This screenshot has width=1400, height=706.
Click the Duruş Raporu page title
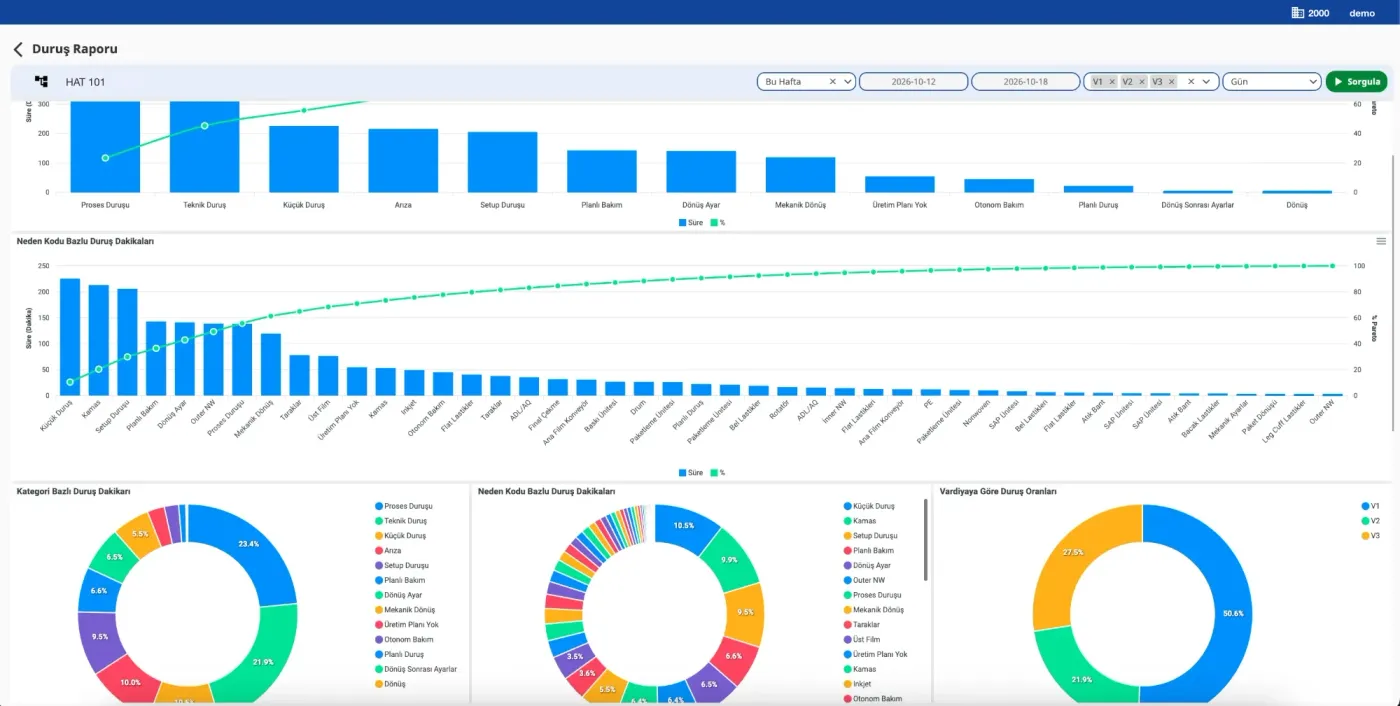coord(75,49)
